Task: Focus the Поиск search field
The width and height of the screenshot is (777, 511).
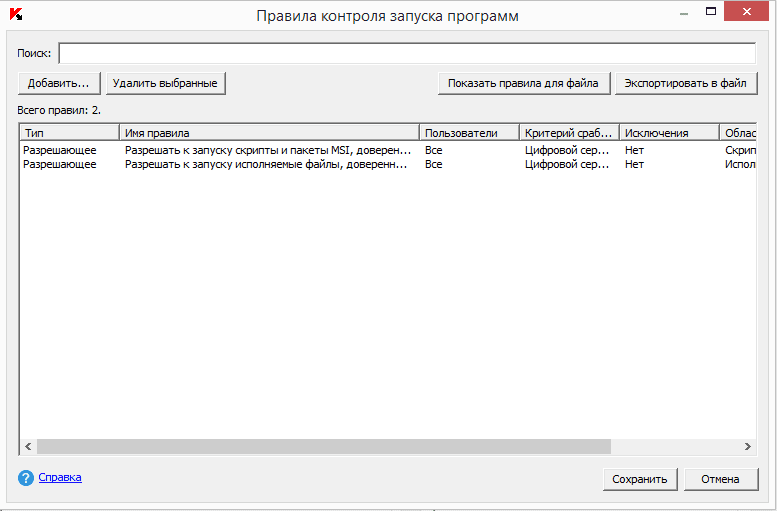Action: (407, 53)
